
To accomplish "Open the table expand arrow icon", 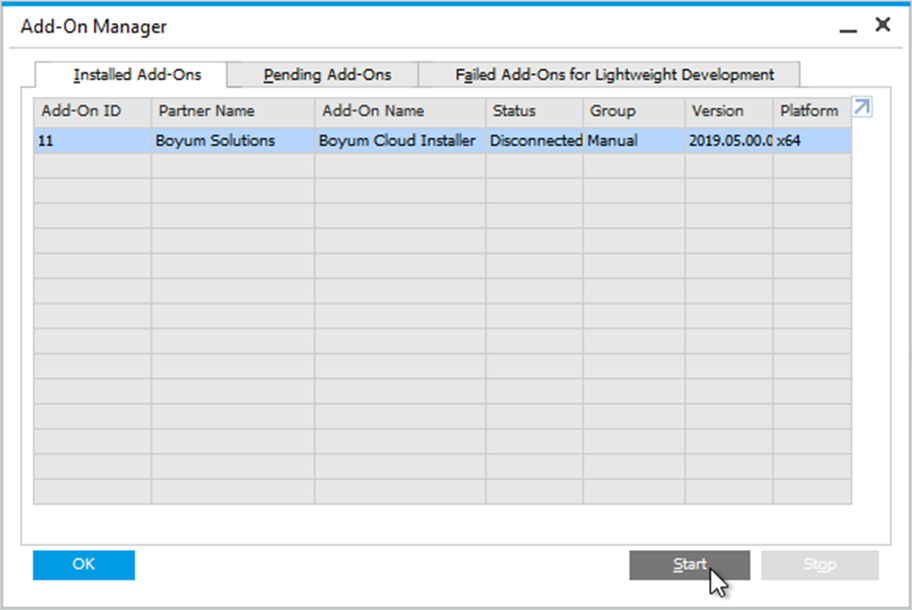I will [862, 108].
